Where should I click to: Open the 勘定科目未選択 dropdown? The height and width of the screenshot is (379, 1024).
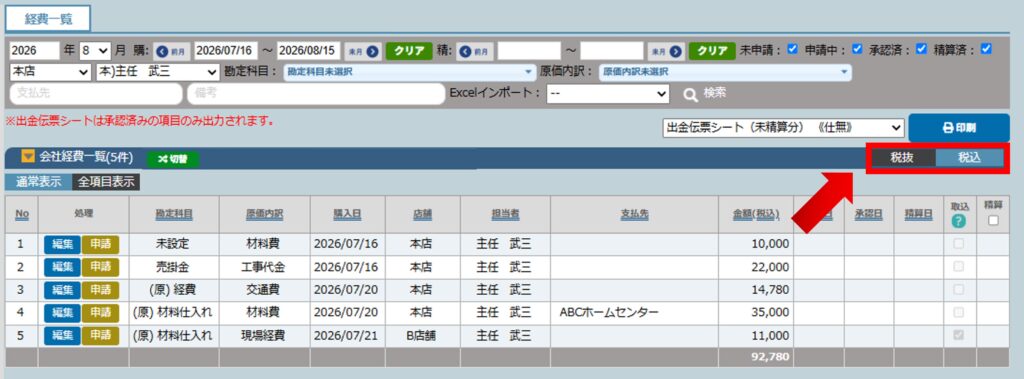[x=410, y=73]
